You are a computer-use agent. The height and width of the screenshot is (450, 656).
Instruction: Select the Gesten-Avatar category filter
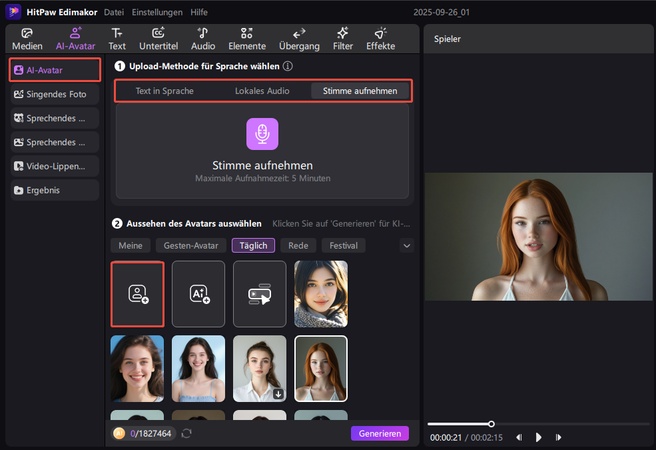tap(189, 245)
